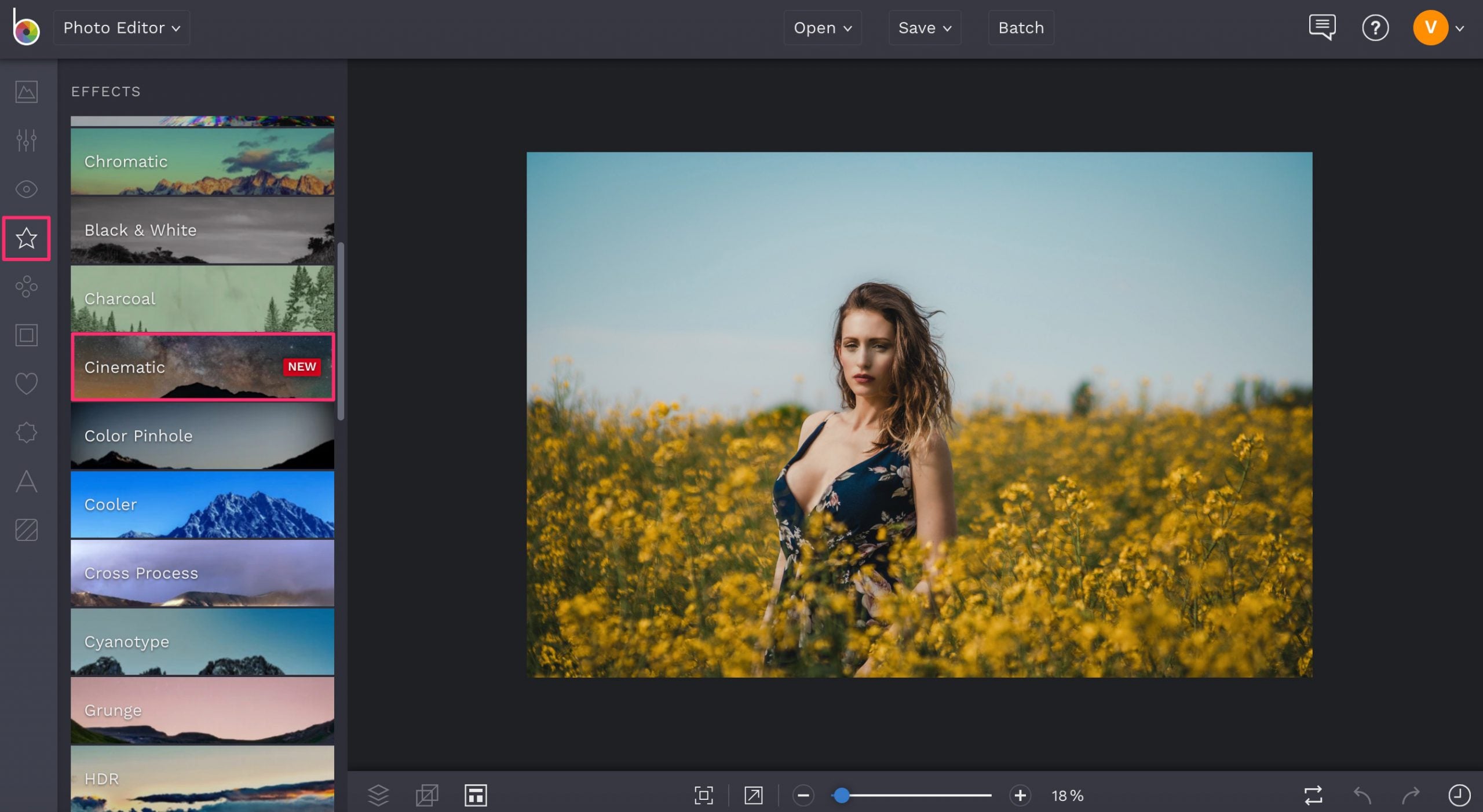Click the help question mark button

pyautogui.click(x=1375, y=27)
